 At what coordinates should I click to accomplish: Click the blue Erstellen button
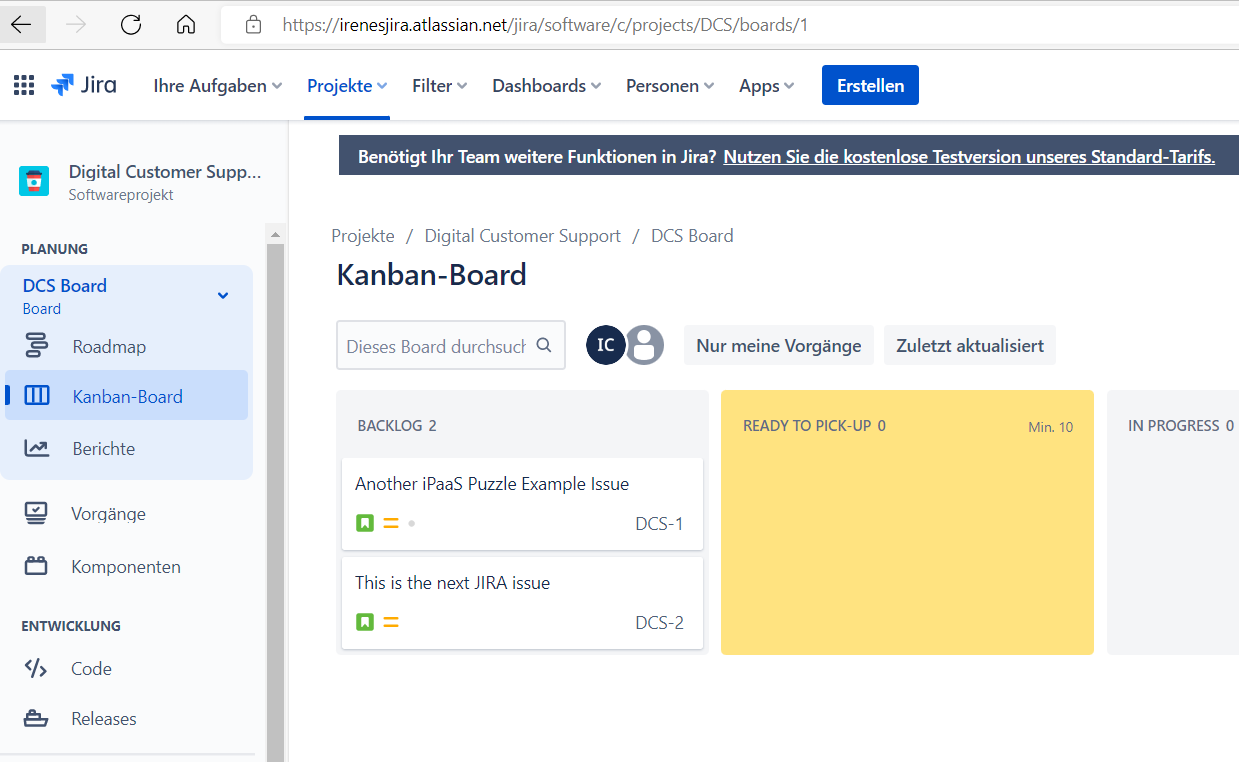coord(870,85)
